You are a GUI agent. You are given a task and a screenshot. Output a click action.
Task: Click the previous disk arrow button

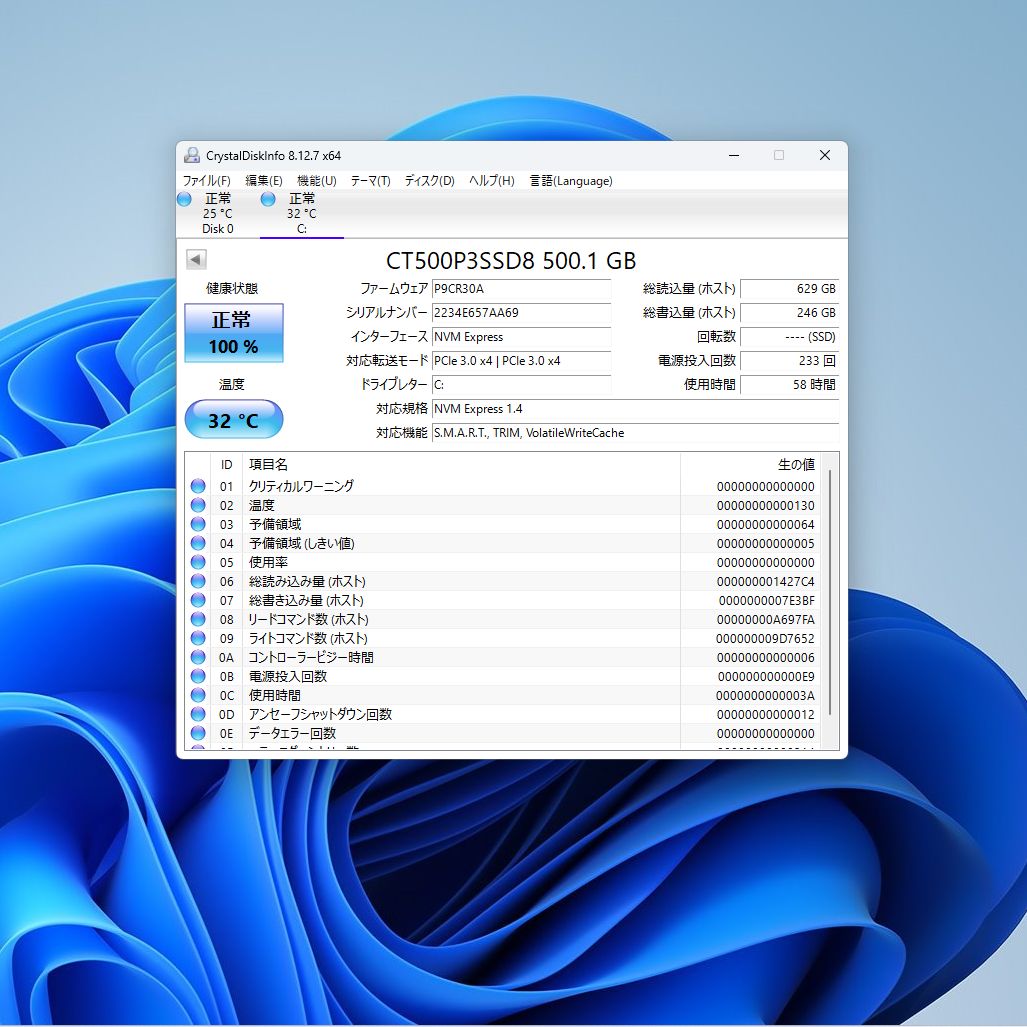coord(196,259)
